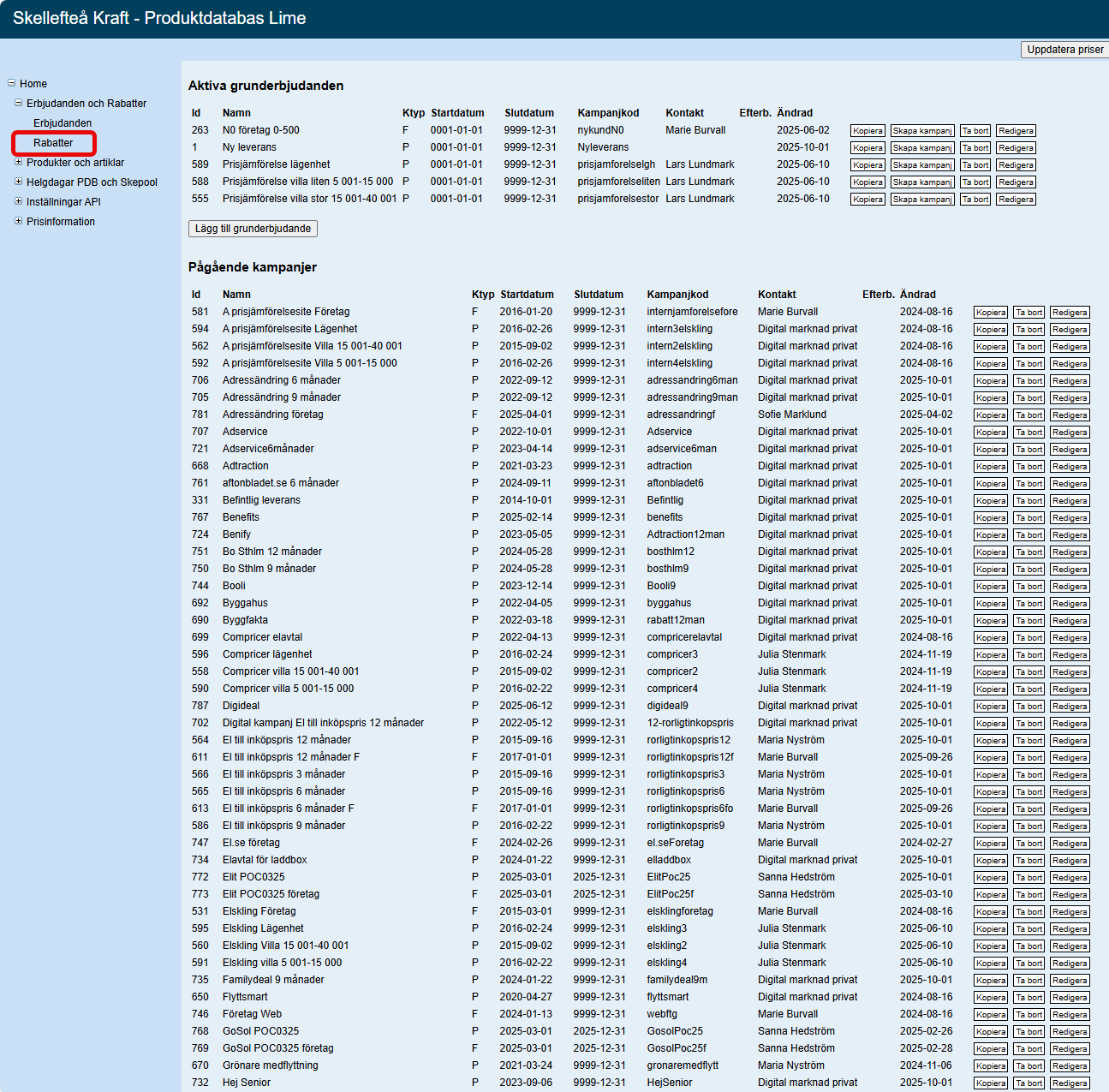Expand the Prisinformation tree node
The height and width of the screenshot is (1092, 1109).
(x=19, y=221)
